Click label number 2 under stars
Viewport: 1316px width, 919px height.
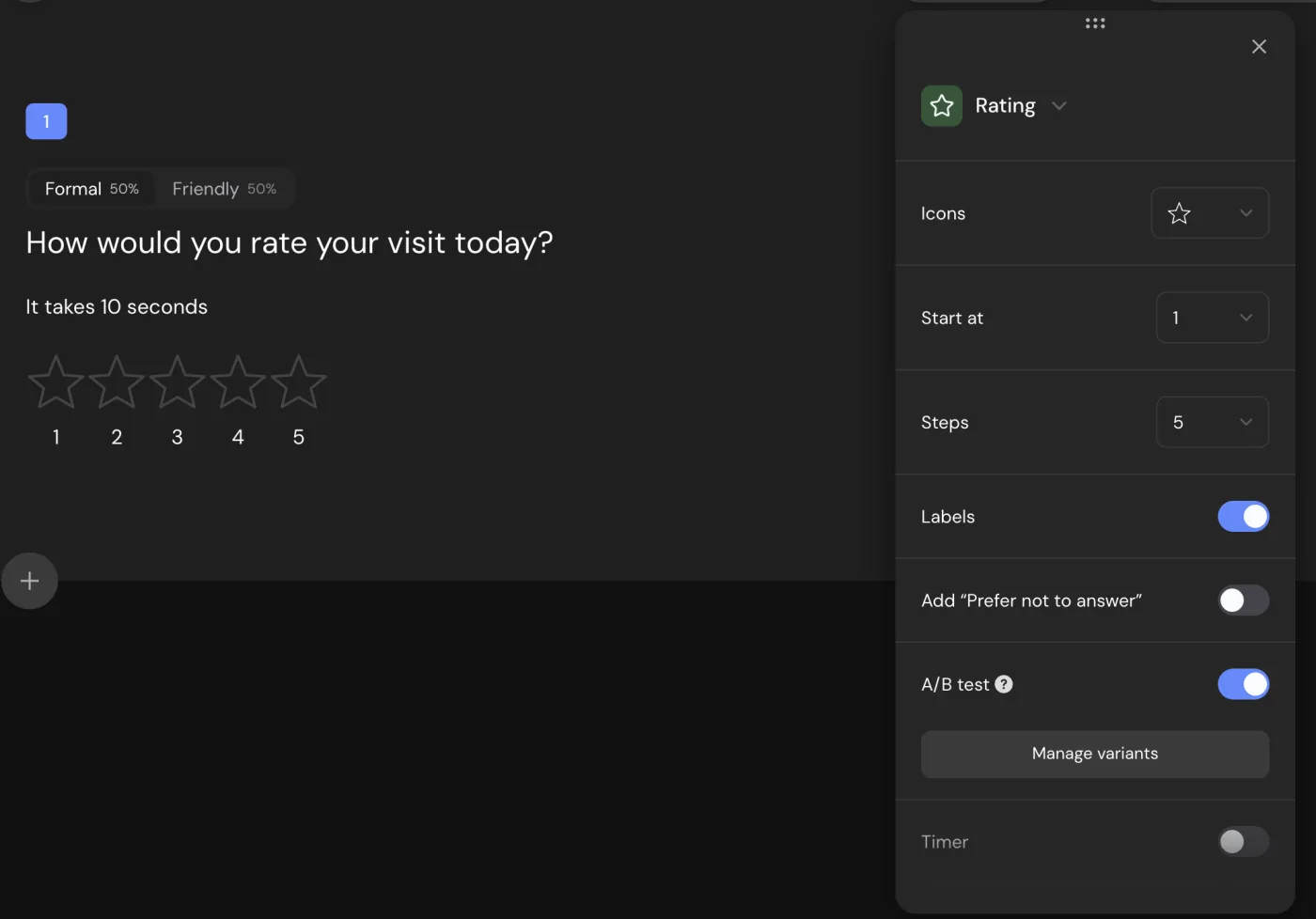pos(117,437)
